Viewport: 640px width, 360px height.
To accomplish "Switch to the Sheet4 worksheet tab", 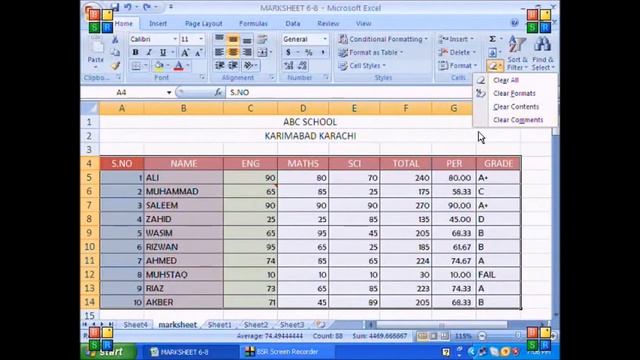I will [136, 325].
